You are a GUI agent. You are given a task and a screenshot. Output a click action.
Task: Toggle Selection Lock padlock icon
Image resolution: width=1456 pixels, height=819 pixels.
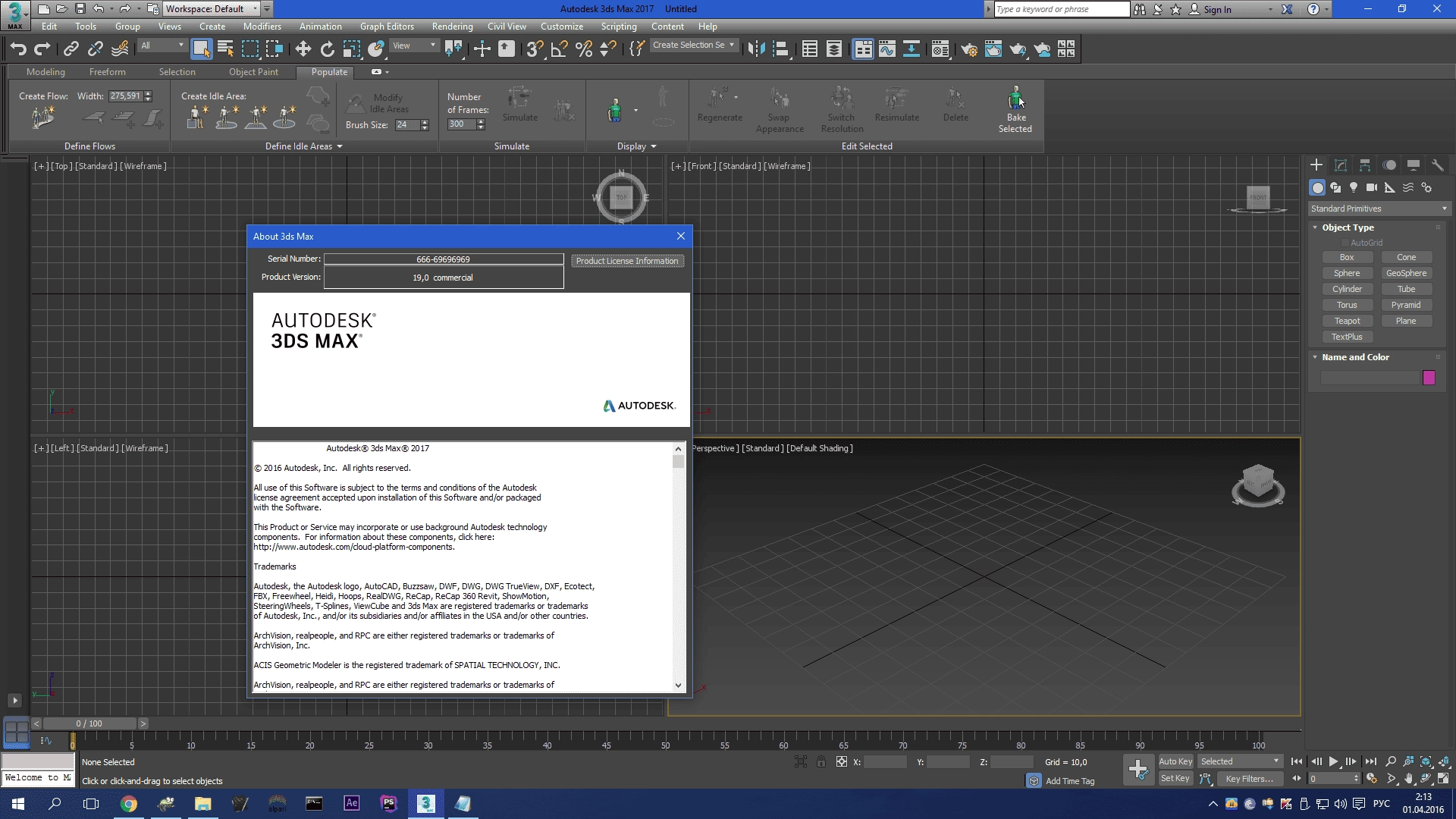tap(821, 761)
